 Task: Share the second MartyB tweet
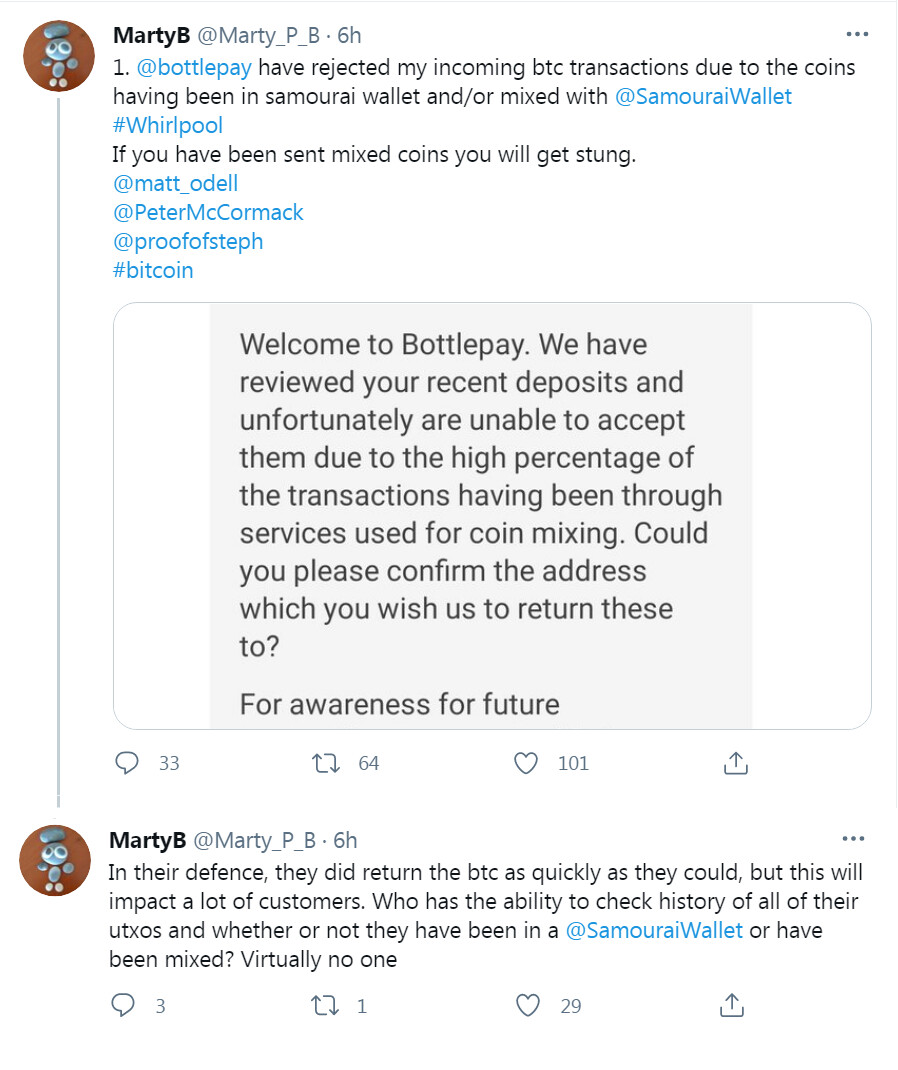coord(731,1005)
